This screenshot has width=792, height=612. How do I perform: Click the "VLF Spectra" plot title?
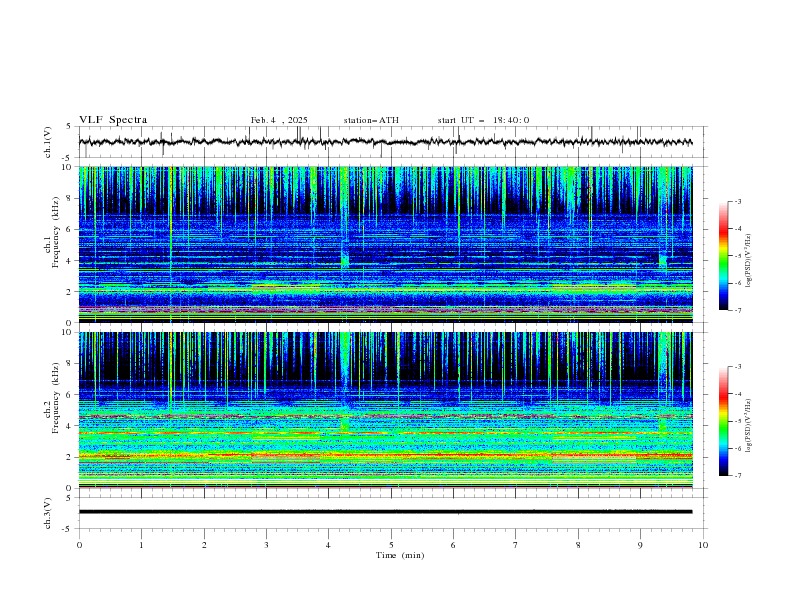113,120
